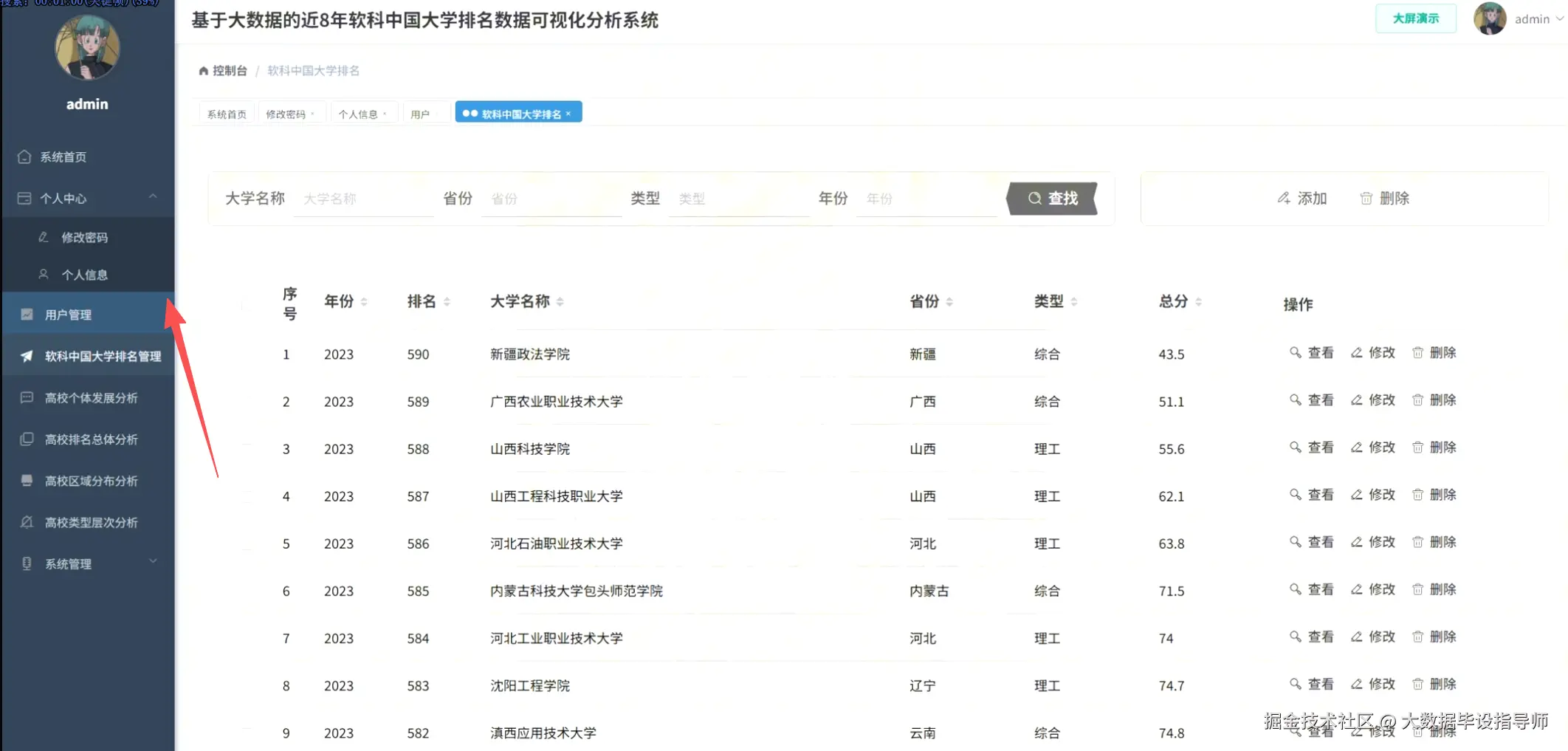1568x751 pixels.
Task: Collapse the 个人中心 sidebar section
Action: click(x=153, y=196)
